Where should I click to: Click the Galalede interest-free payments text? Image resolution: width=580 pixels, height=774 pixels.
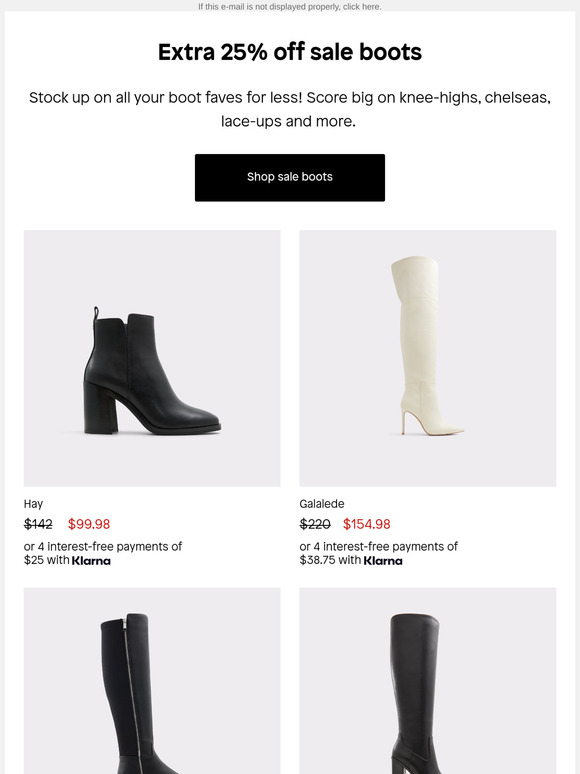379,553
